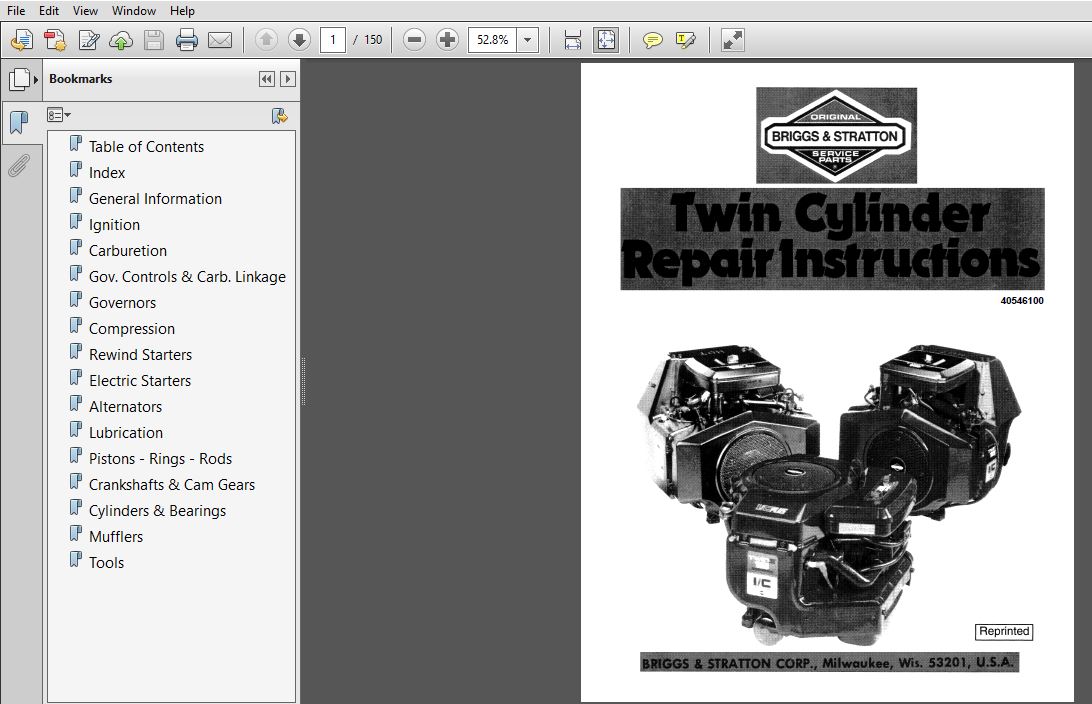1092x704 pixels.
Task: Jump to Table of Contents bookmark
Action: [146, 147]
